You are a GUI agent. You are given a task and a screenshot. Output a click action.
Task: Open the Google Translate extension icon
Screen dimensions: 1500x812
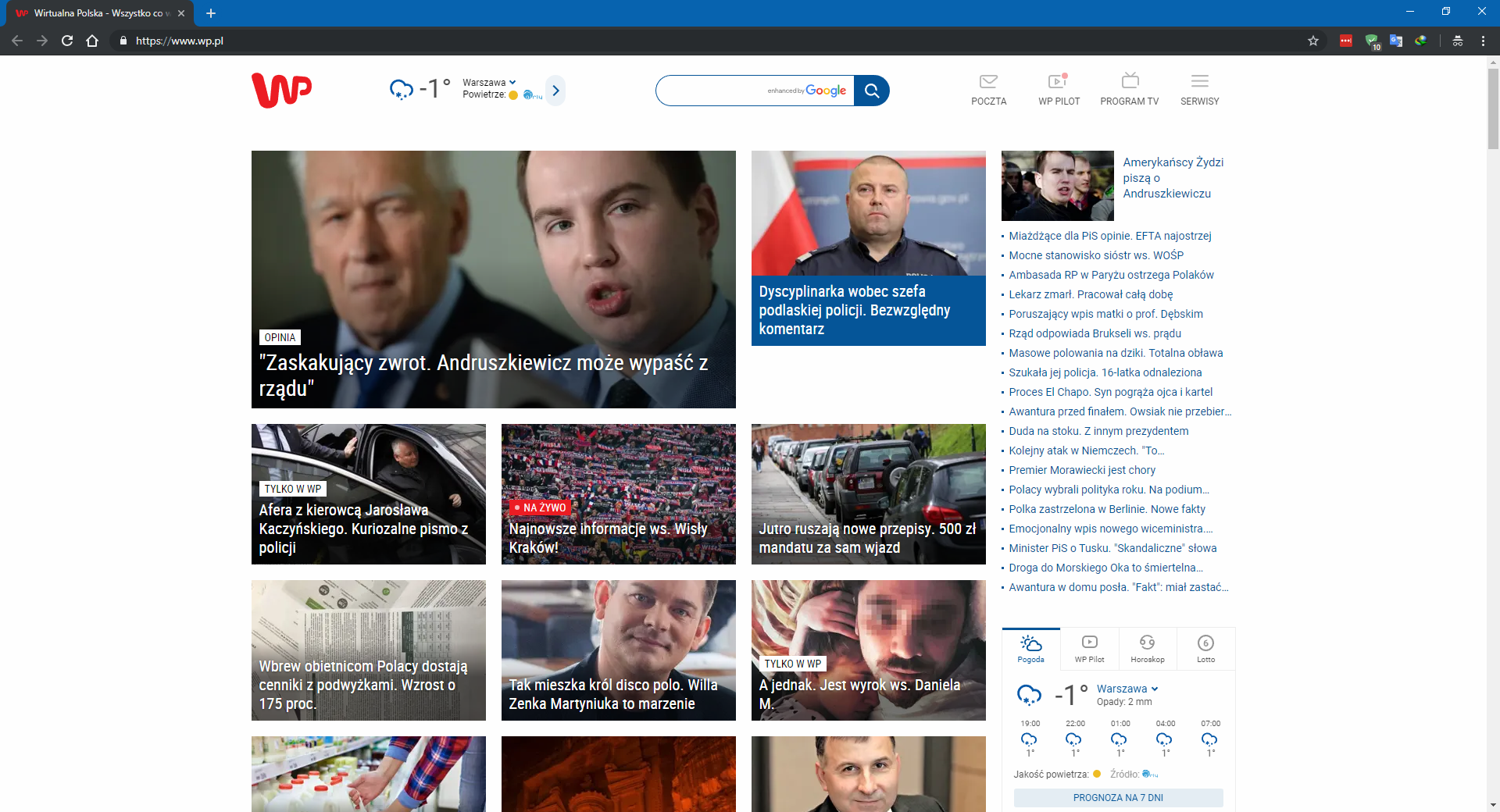coord(1398,41)
